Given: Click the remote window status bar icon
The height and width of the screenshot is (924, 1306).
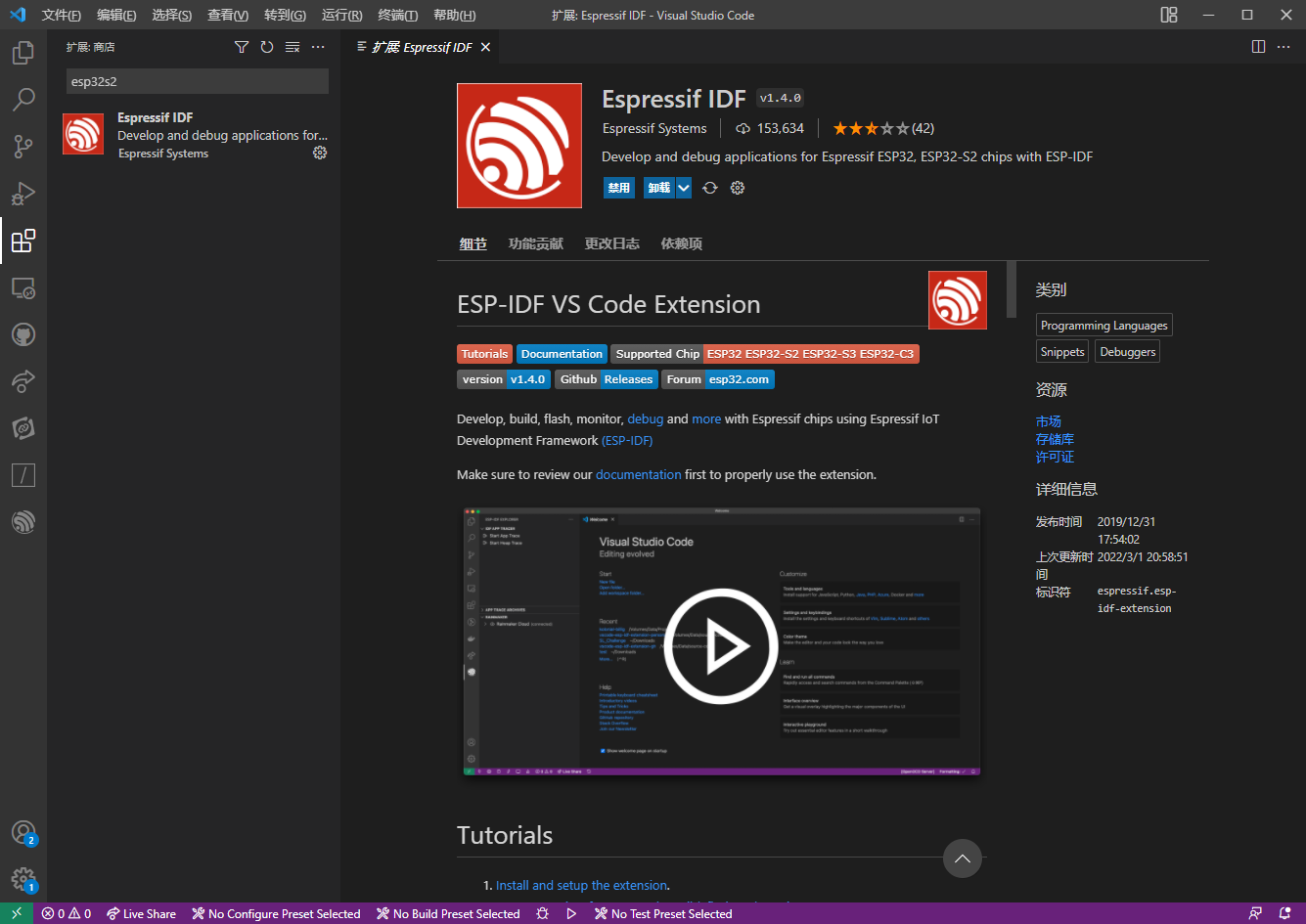Looking at the screenshot, I should (17, 913).
